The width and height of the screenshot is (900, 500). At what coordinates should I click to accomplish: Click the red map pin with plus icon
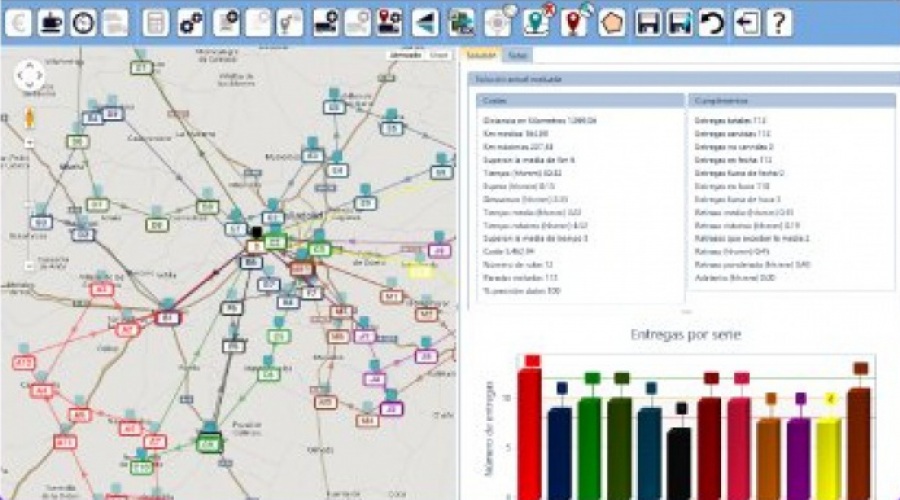point(575,23)
